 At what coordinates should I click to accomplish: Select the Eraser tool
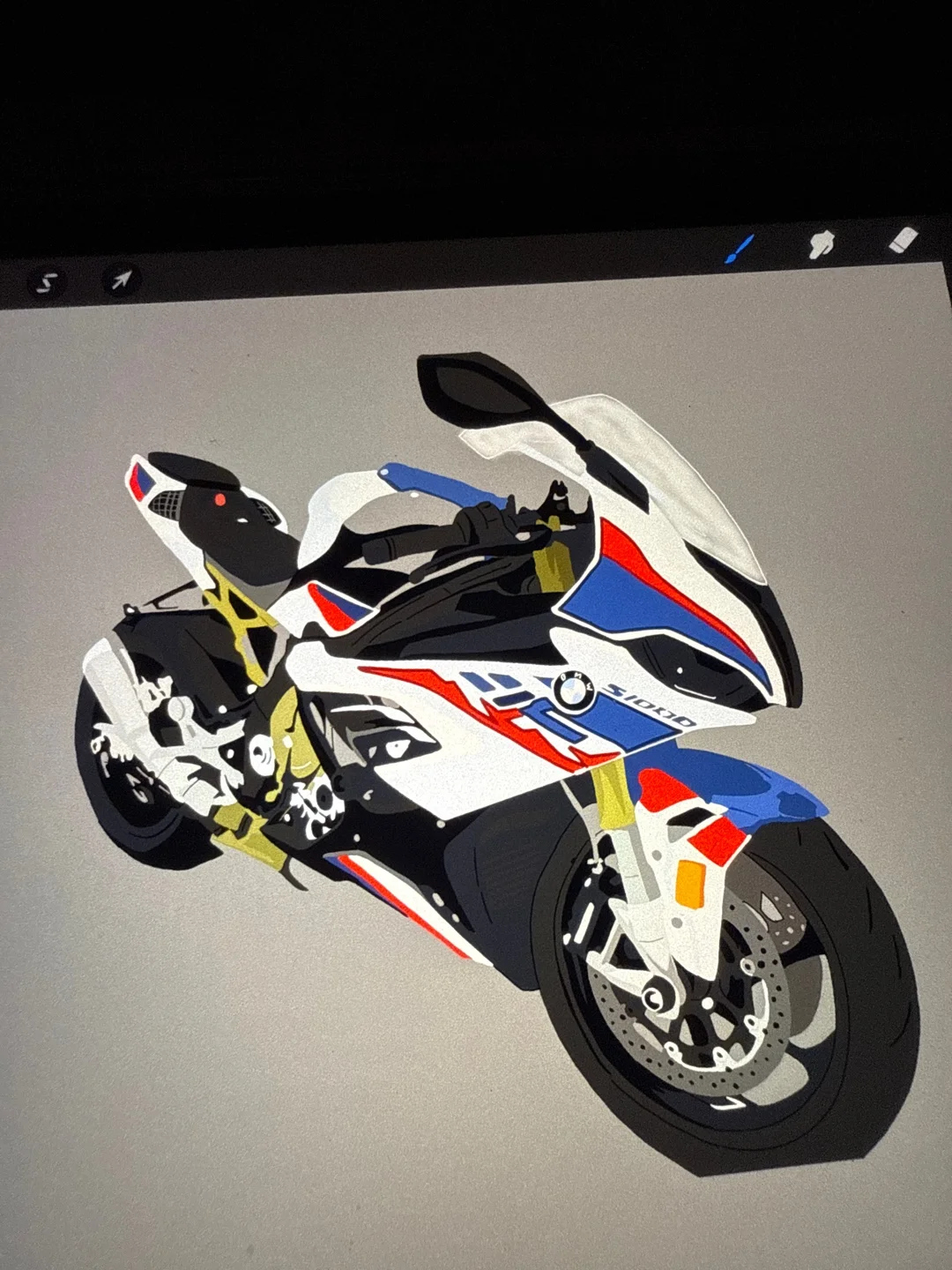tap(904, 239)
